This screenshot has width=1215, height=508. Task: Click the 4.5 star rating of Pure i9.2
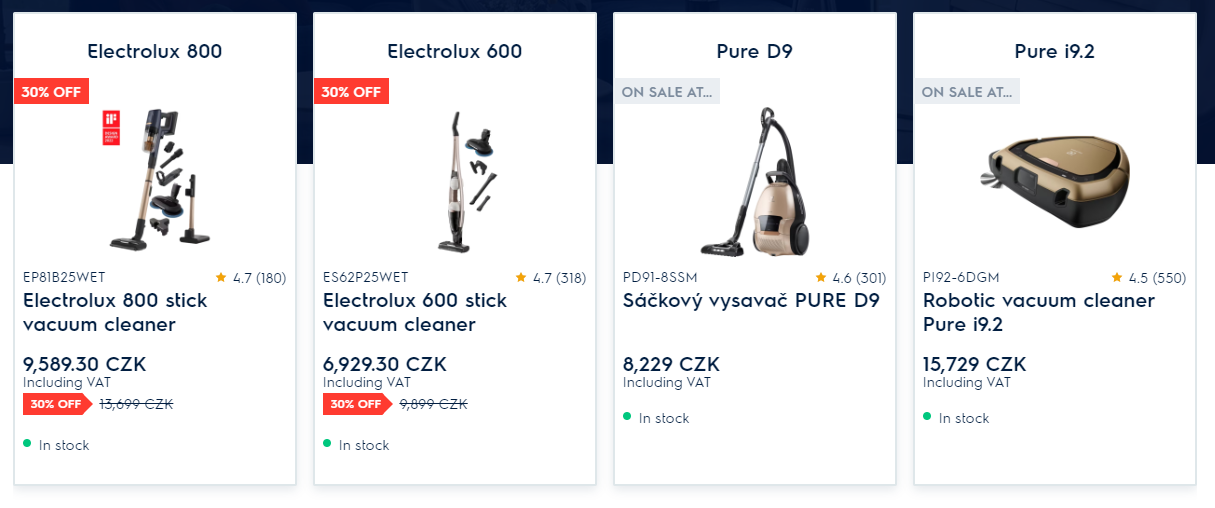(x=1149, y=278)
